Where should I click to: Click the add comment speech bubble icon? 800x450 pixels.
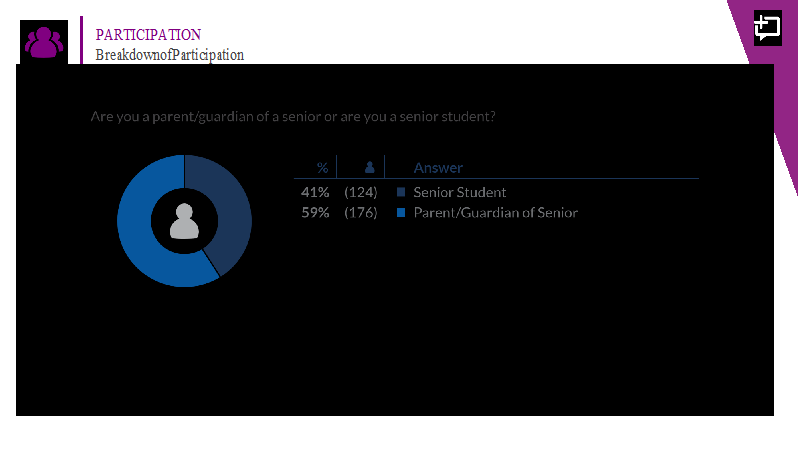pyautogui.click(x=767, y=28)
